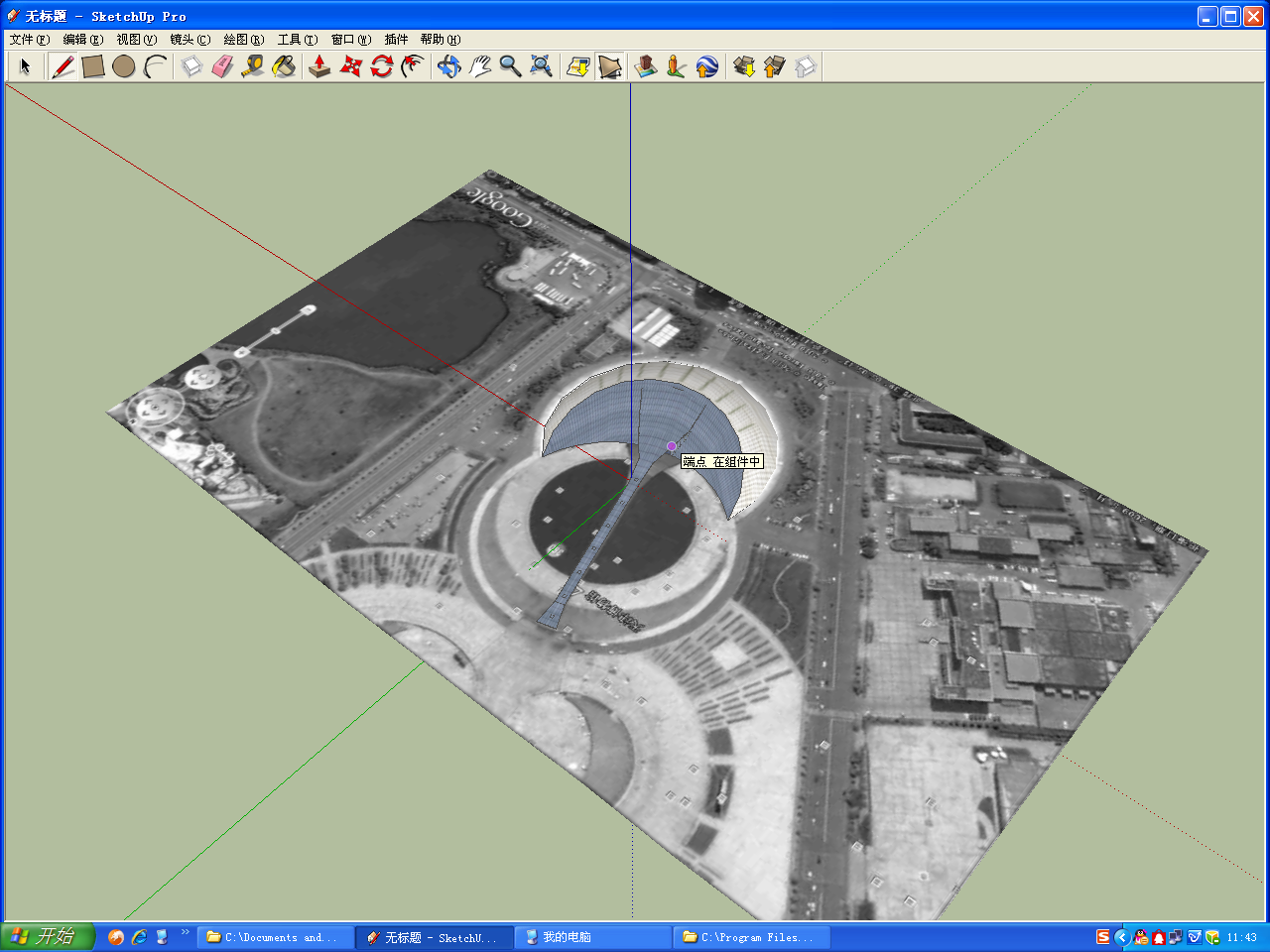Open the 镜头 (Camera) menu
The image size is (1270, 952).
coord(190,40)
